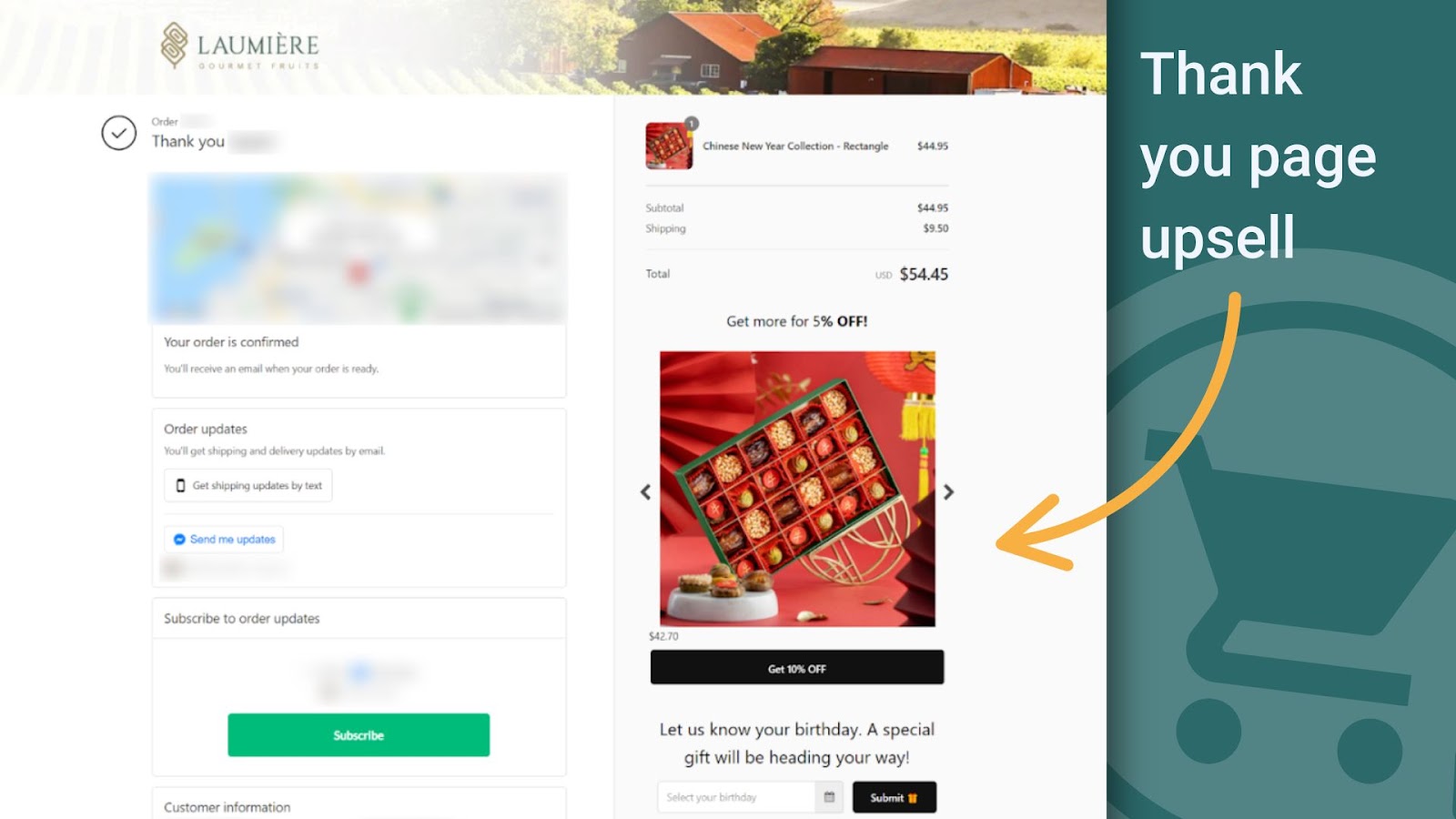Click the Select your birthday input field
This screenshot has width=1456, height=819.
click(x=736, y=797)
